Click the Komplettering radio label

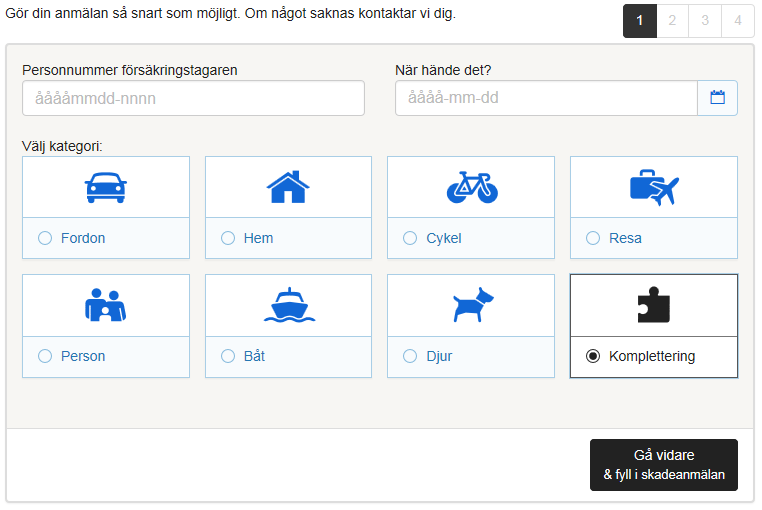pyautogui.click(x=651, y=356)
